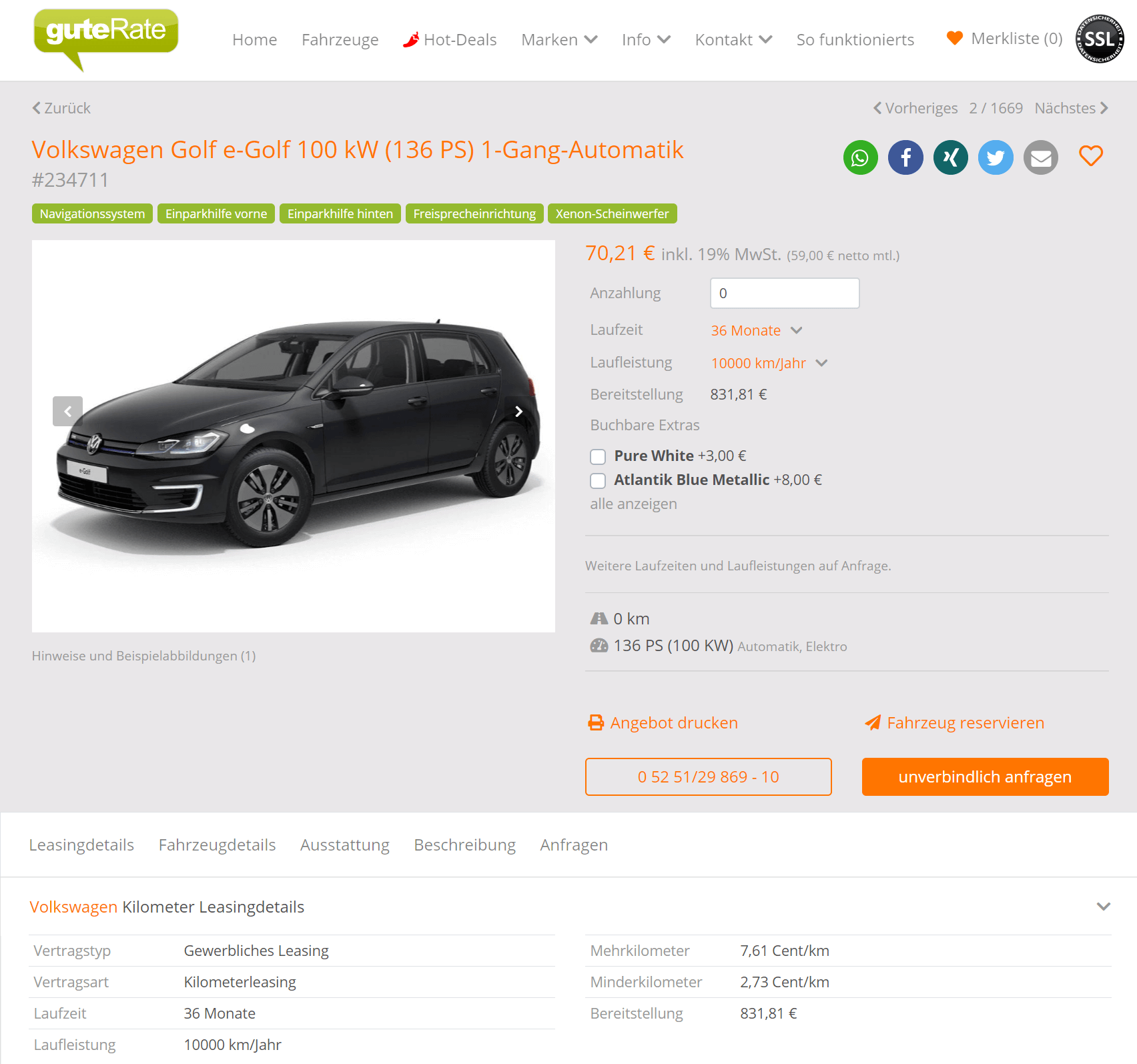Click unverbindlich anfragen button
The image size is (1137, 1064).
(x=986, y=776)
